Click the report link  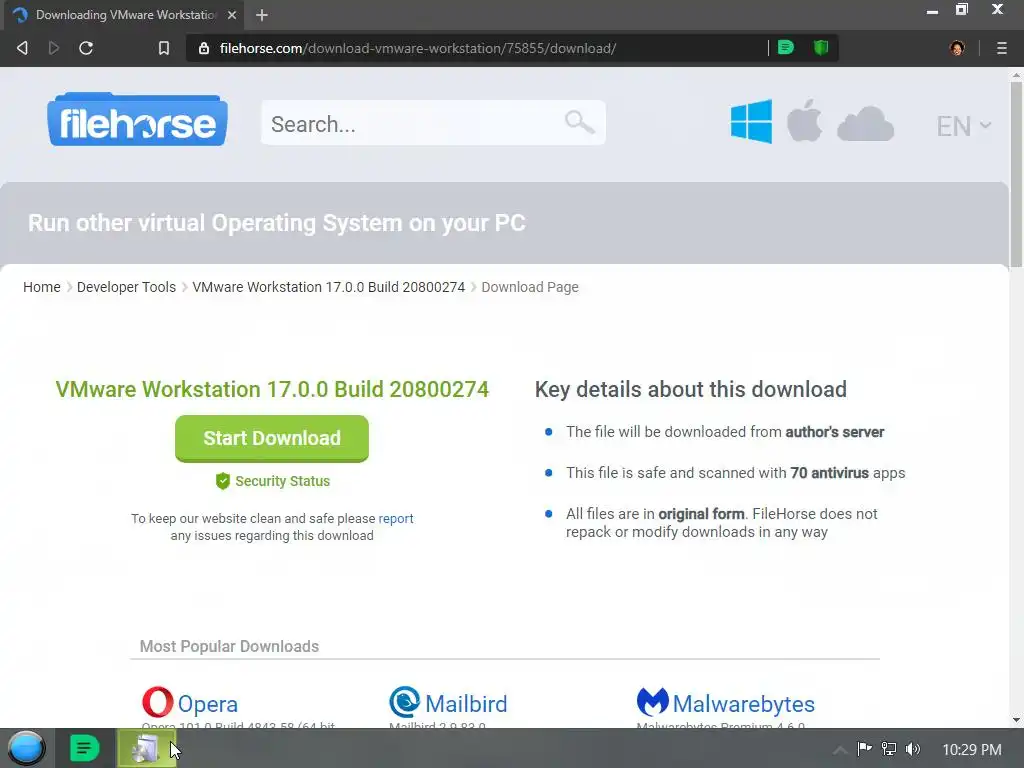[x=396, y=519]
